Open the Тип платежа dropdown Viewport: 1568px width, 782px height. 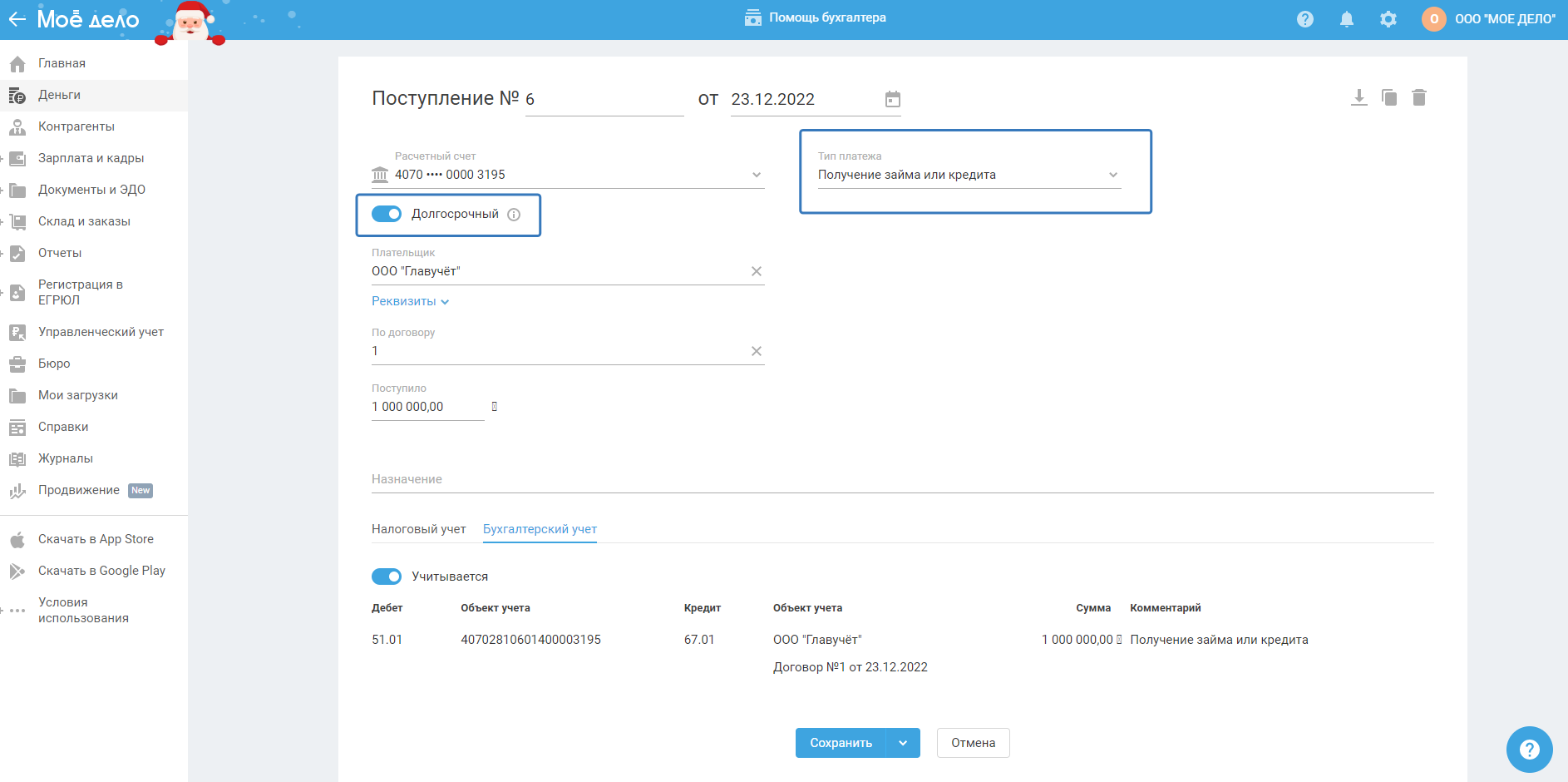tap(969, 175)
